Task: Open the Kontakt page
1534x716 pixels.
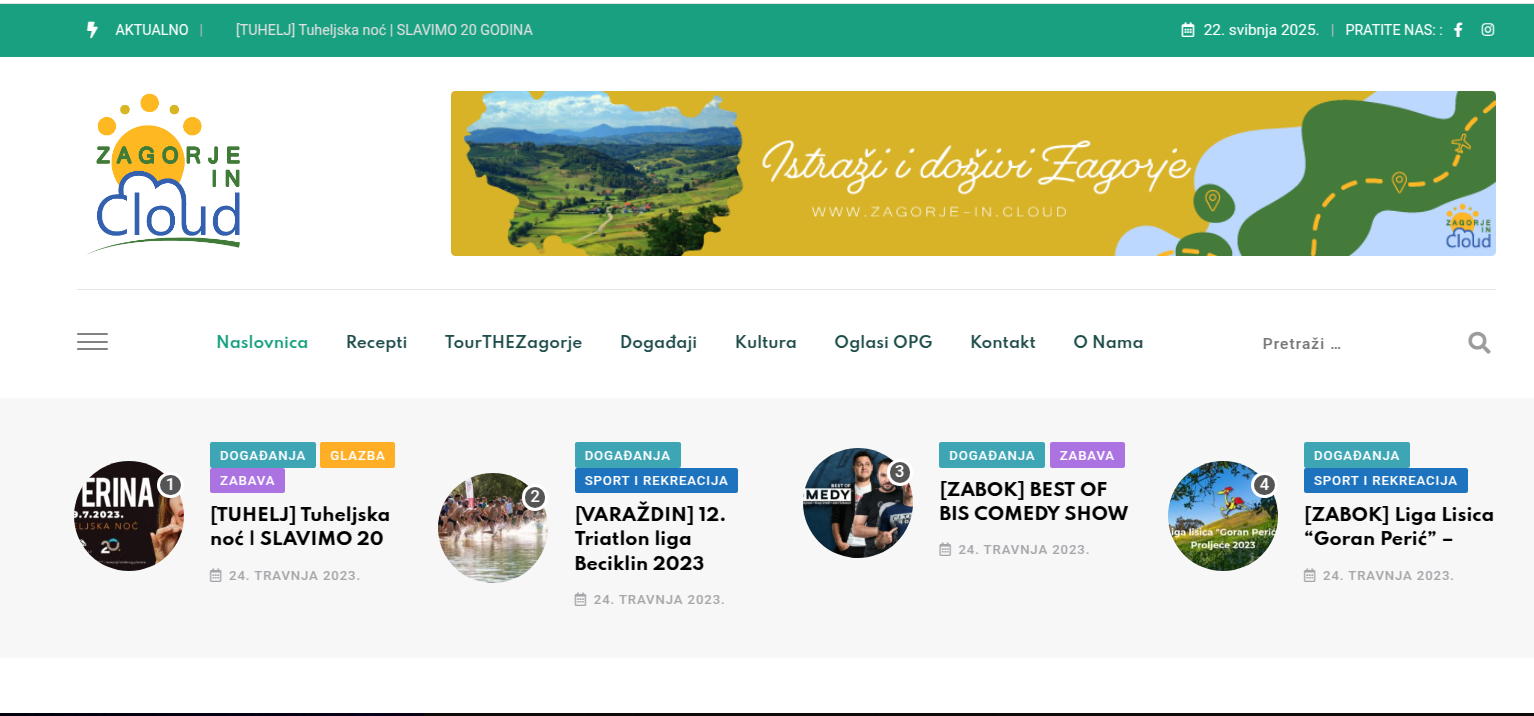Action: [1002, 342]
